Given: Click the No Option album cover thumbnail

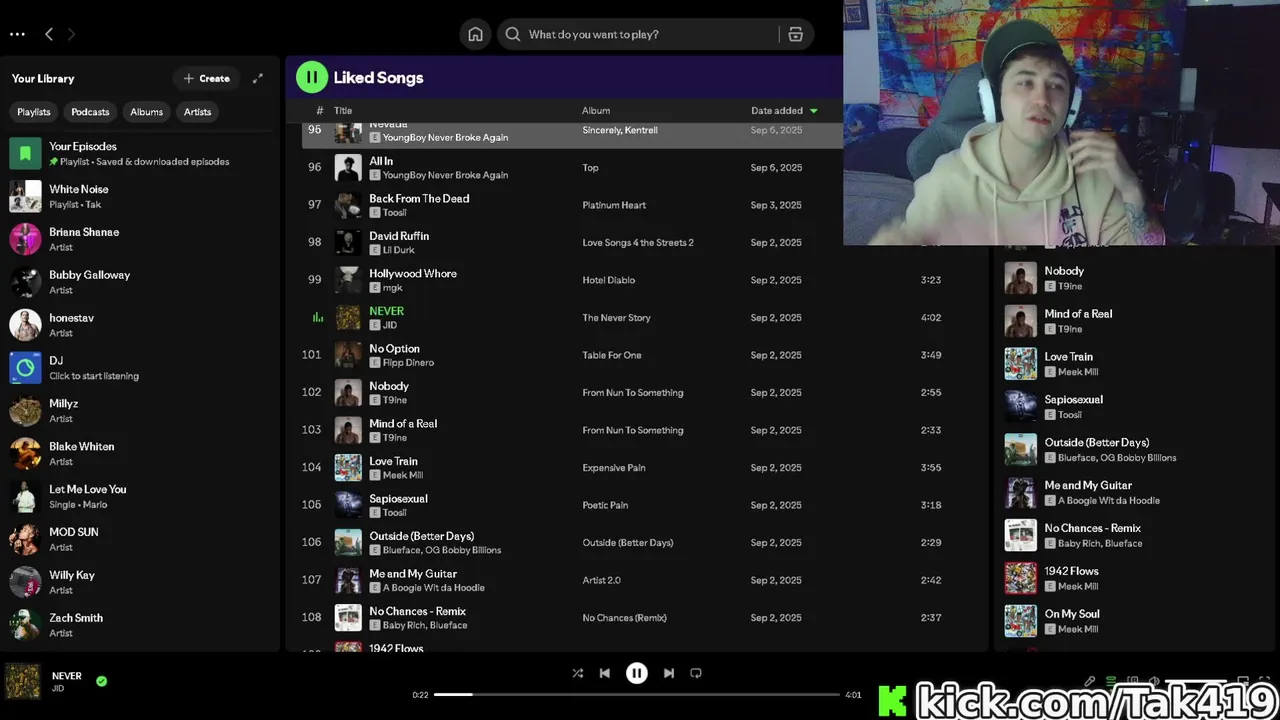Looking at the screenshot, I should click(x=348, y=355).
